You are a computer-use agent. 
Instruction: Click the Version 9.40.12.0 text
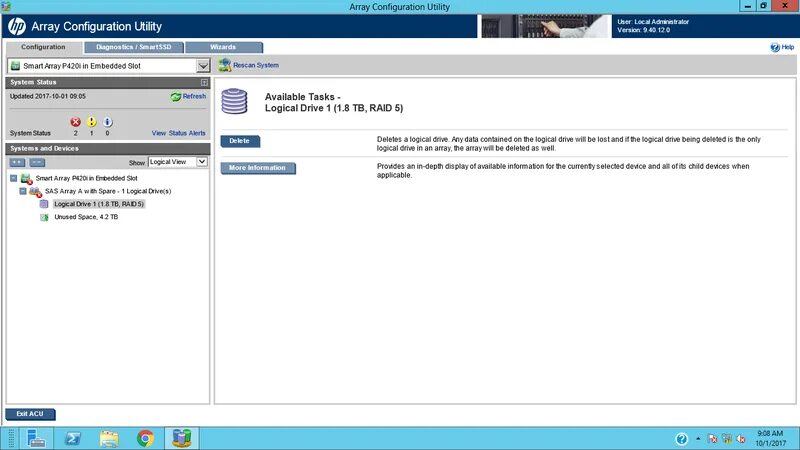point(643,30)
